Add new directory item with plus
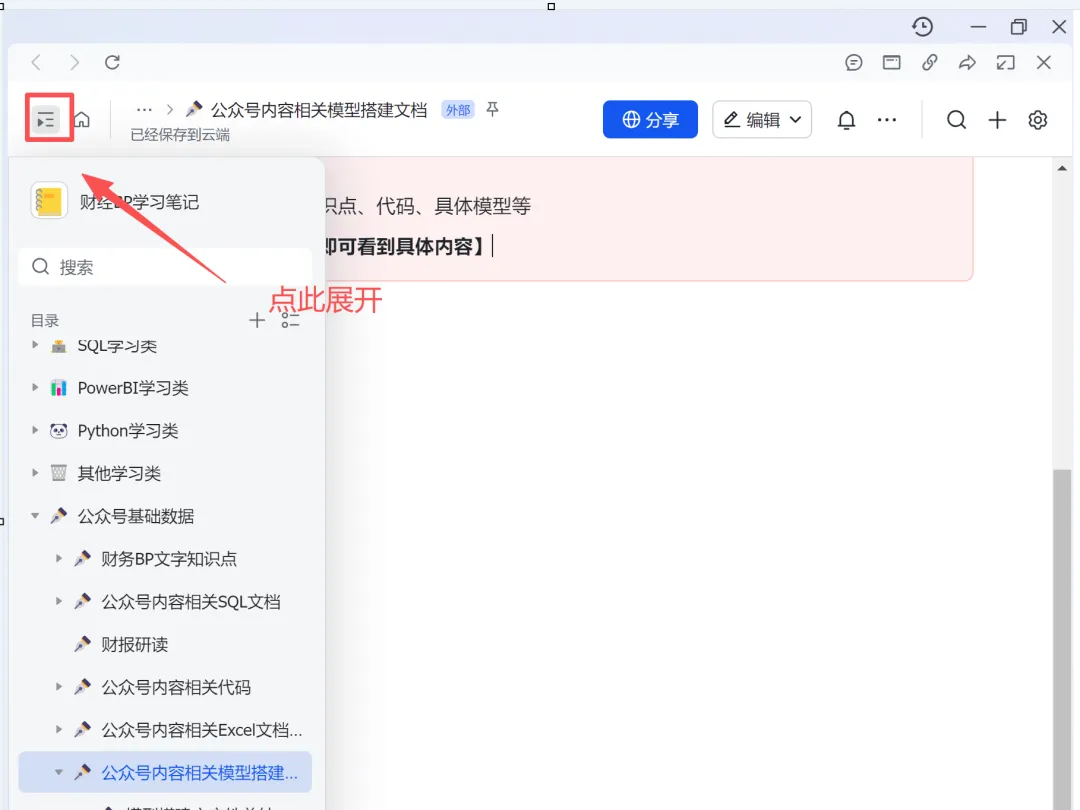1080x810 pixels. coord(257,320)
